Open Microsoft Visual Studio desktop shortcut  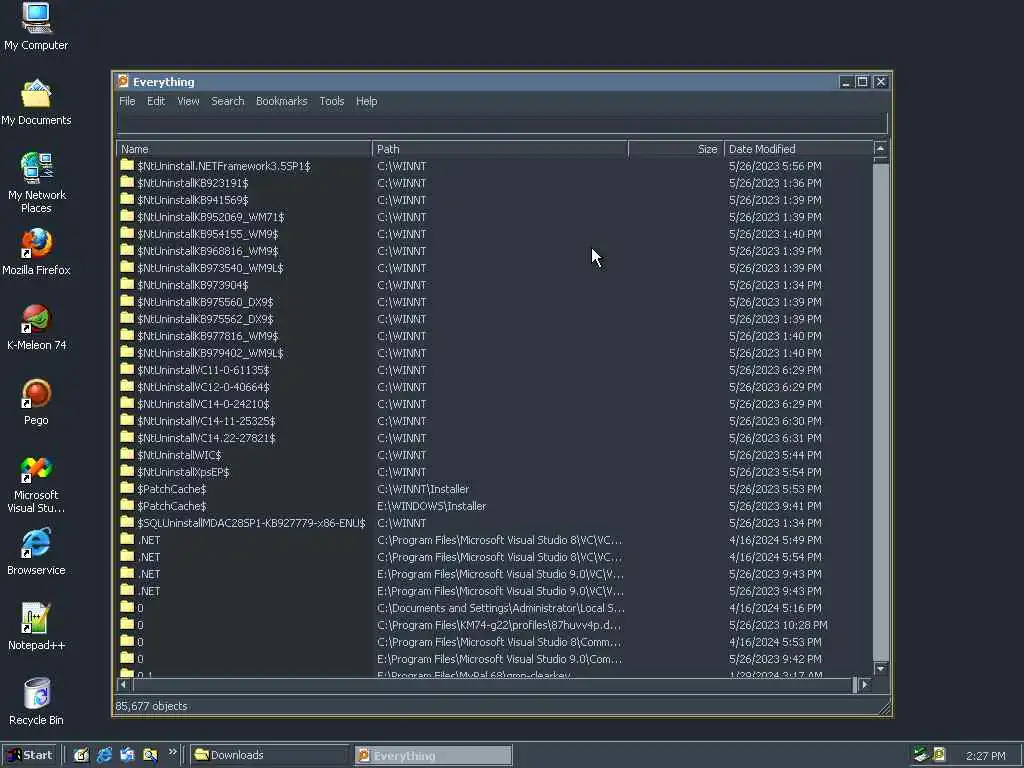tap(36, 484)
